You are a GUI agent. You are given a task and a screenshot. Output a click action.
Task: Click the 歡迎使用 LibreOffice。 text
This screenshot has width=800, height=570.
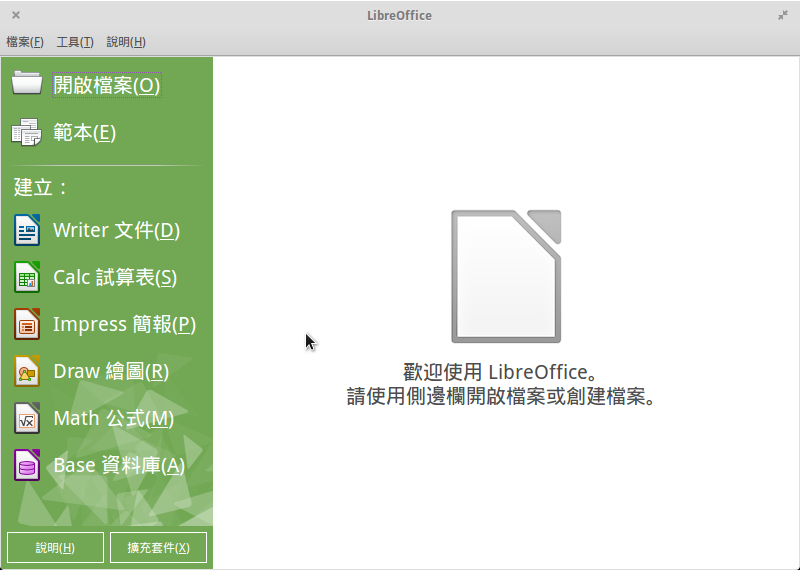coord(501,372)
